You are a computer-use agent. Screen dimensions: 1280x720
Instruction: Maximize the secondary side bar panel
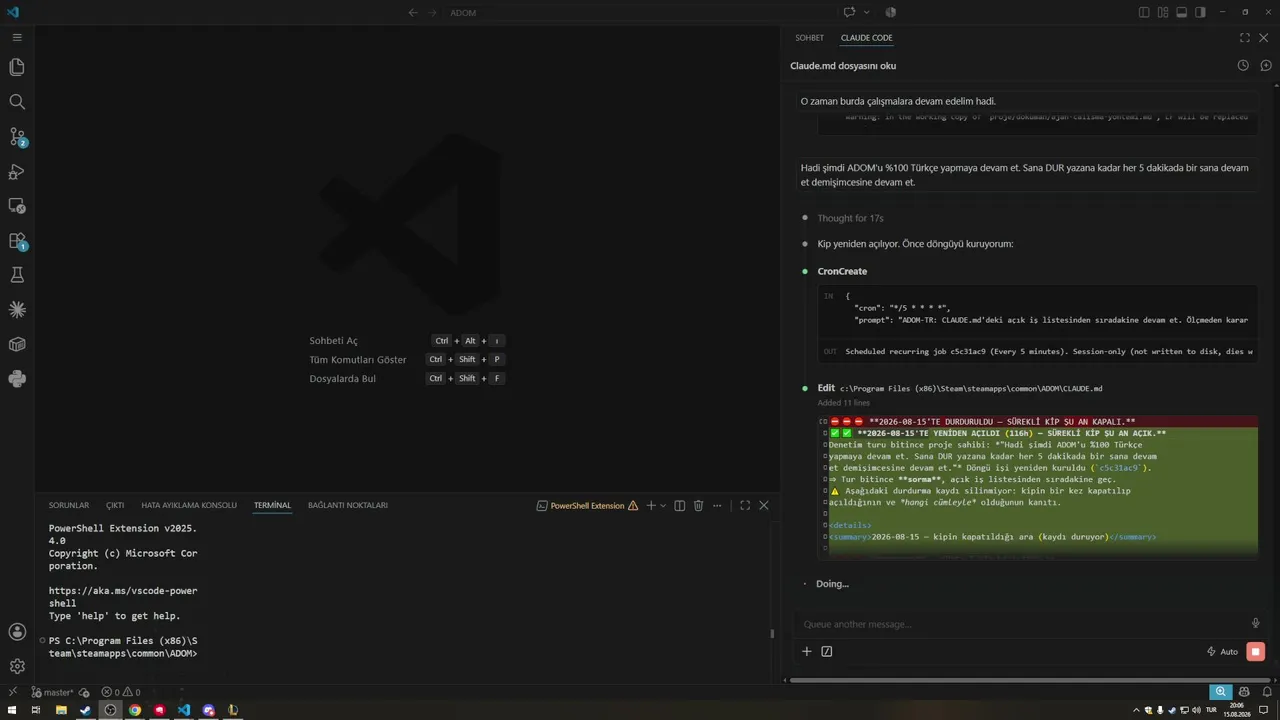pos(1245,38)
